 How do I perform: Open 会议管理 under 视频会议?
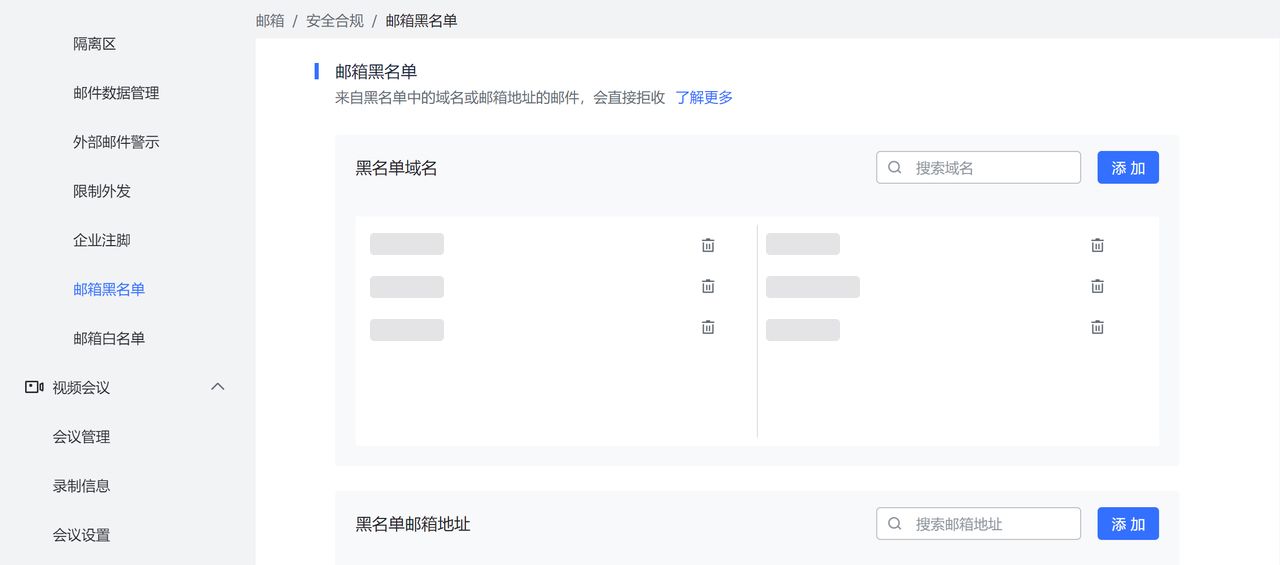[81, 436]
